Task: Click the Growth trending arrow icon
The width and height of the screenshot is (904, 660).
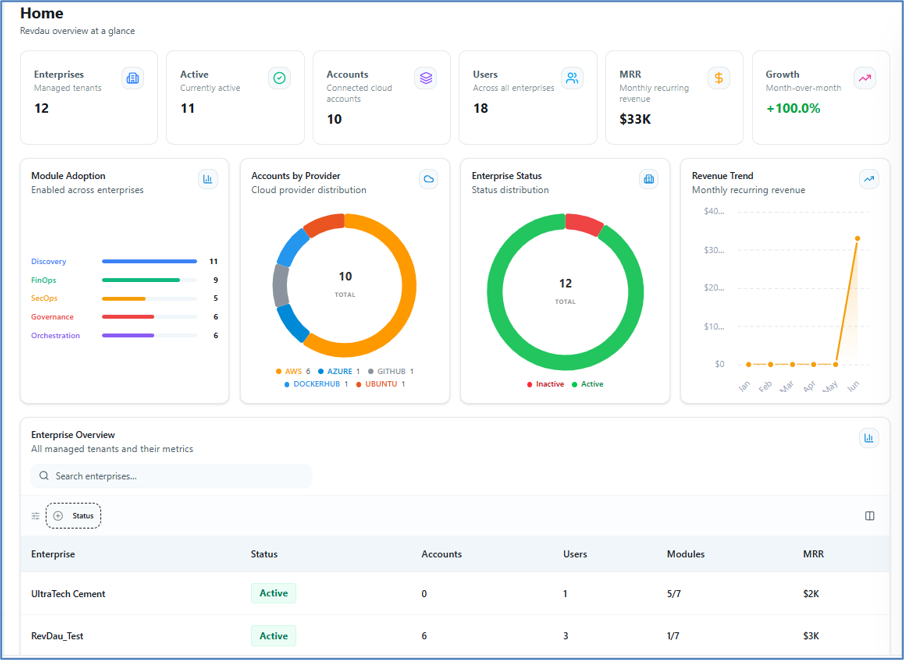Action: pos(865,78)
